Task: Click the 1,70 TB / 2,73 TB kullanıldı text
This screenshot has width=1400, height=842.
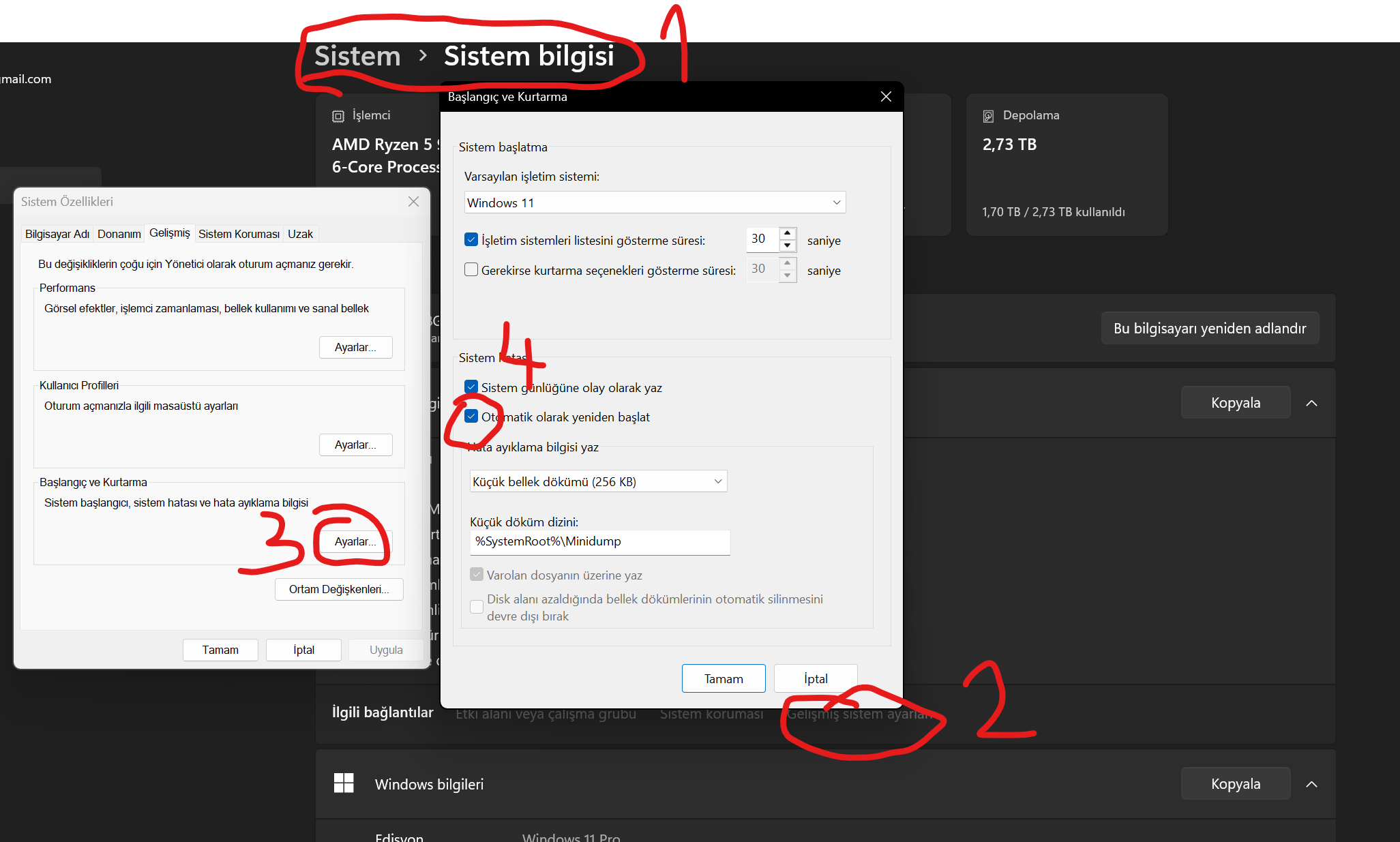Action: pos(1054,212)
